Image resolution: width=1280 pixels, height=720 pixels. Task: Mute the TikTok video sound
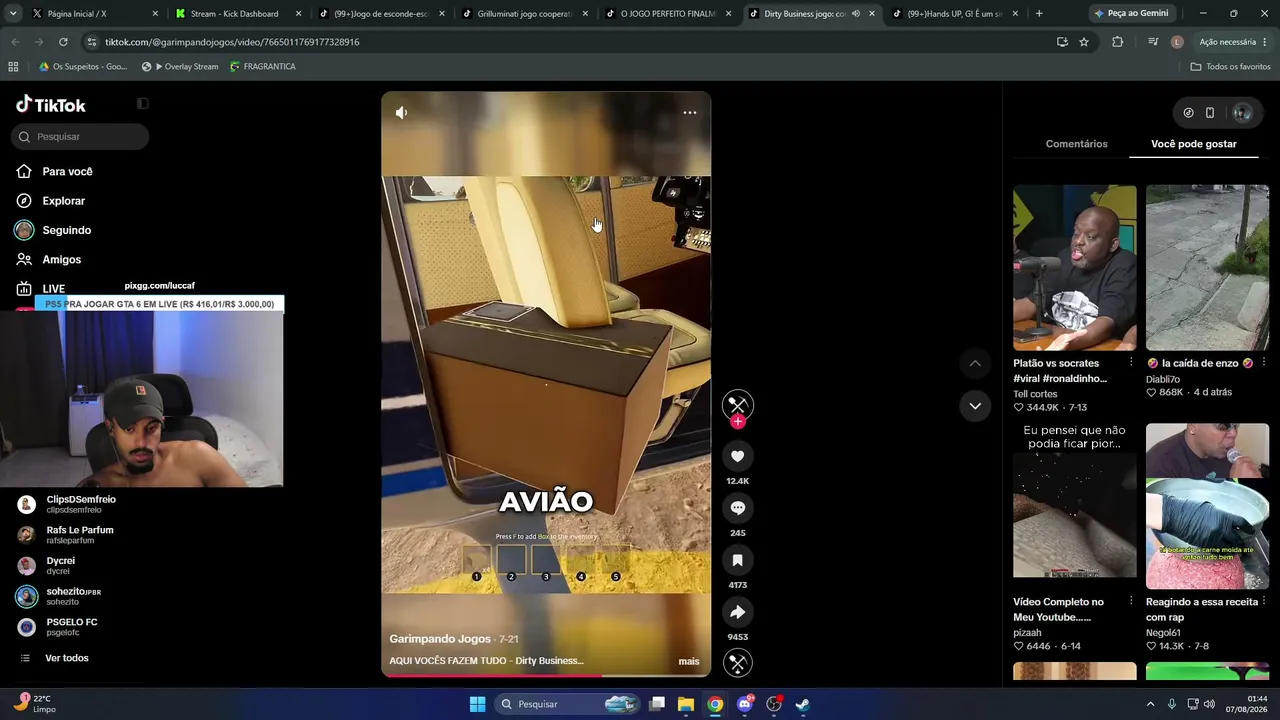401,113
